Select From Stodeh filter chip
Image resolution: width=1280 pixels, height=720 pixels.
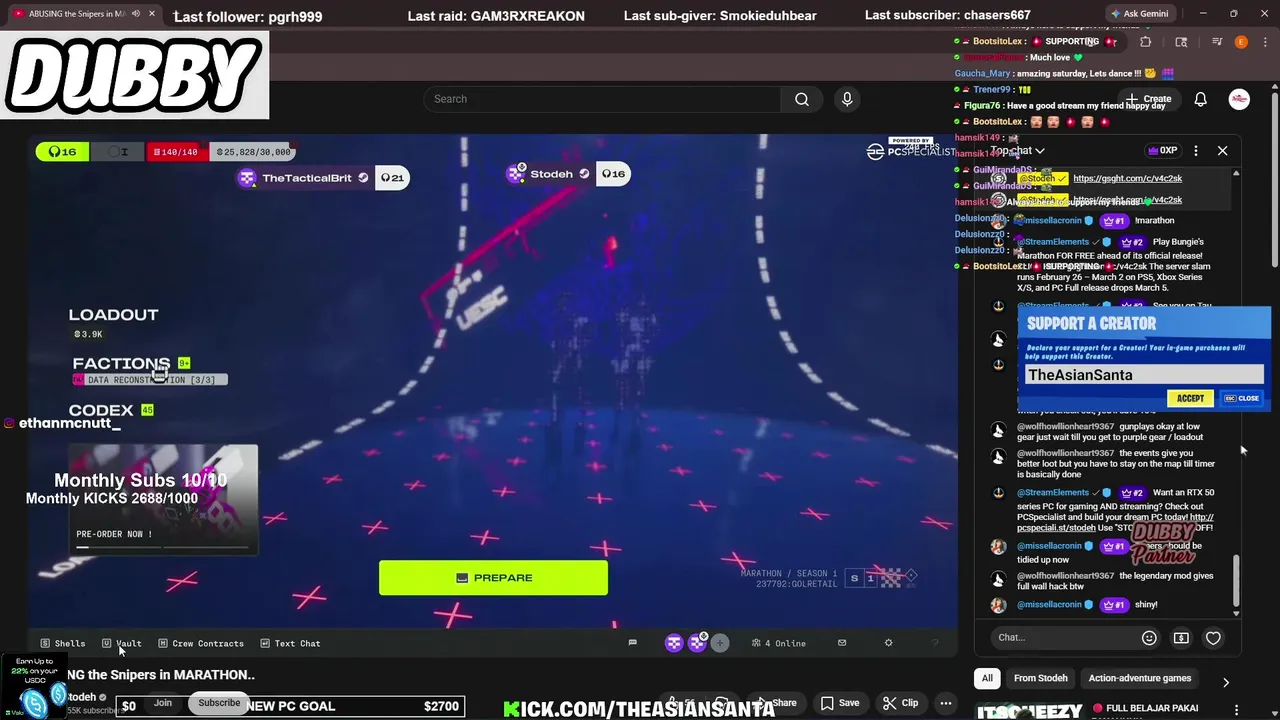tap(1040, 678)
